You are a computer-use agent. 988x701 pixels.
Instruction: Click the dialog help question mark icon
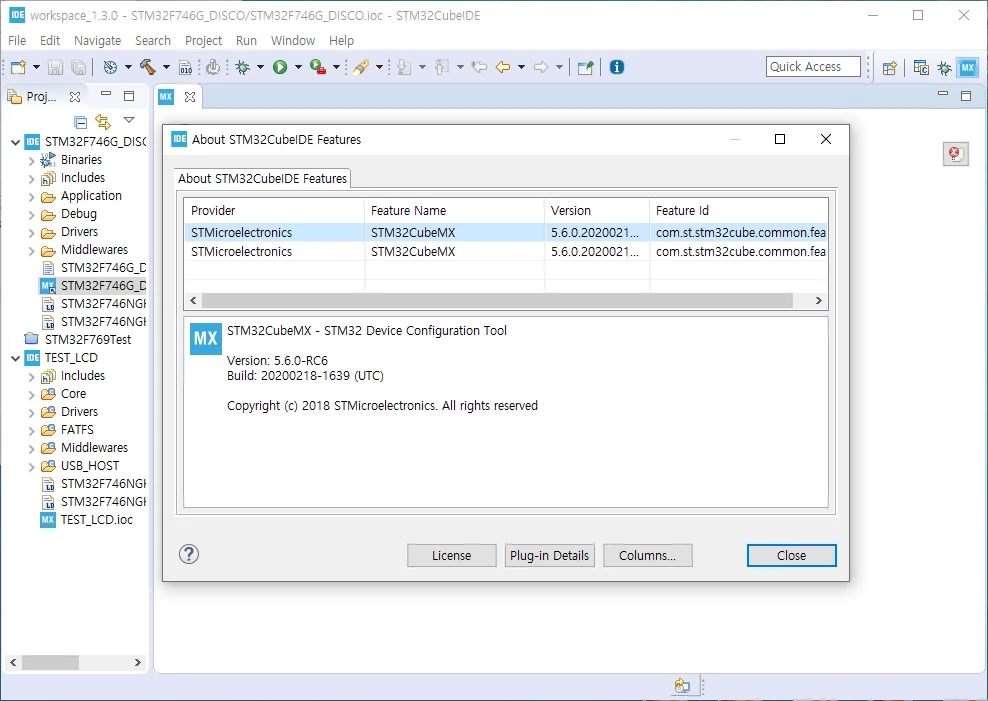coord(189,554)
